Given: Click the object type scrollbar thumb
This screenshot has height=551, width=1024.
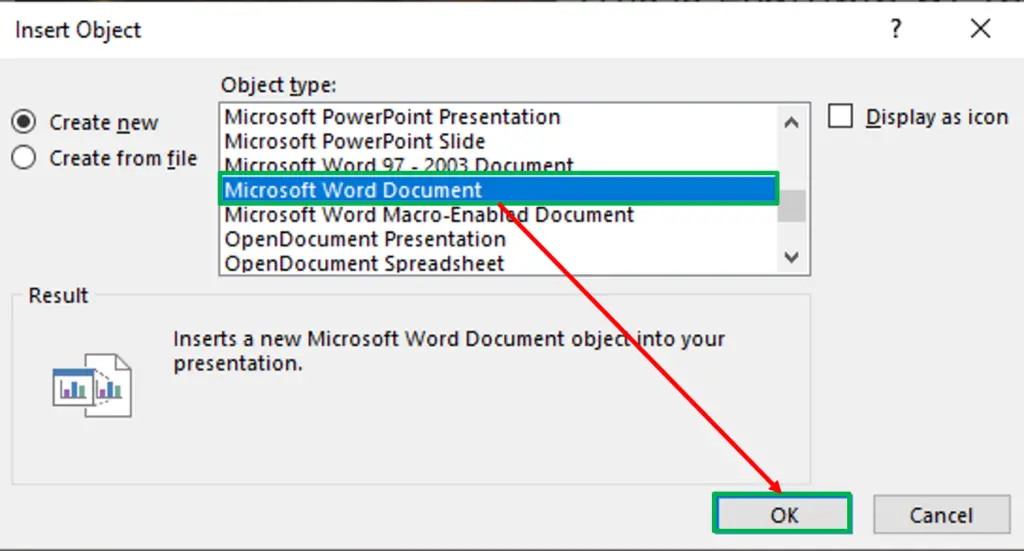Looking at the screenshot, I should click(x=792, y=206).
